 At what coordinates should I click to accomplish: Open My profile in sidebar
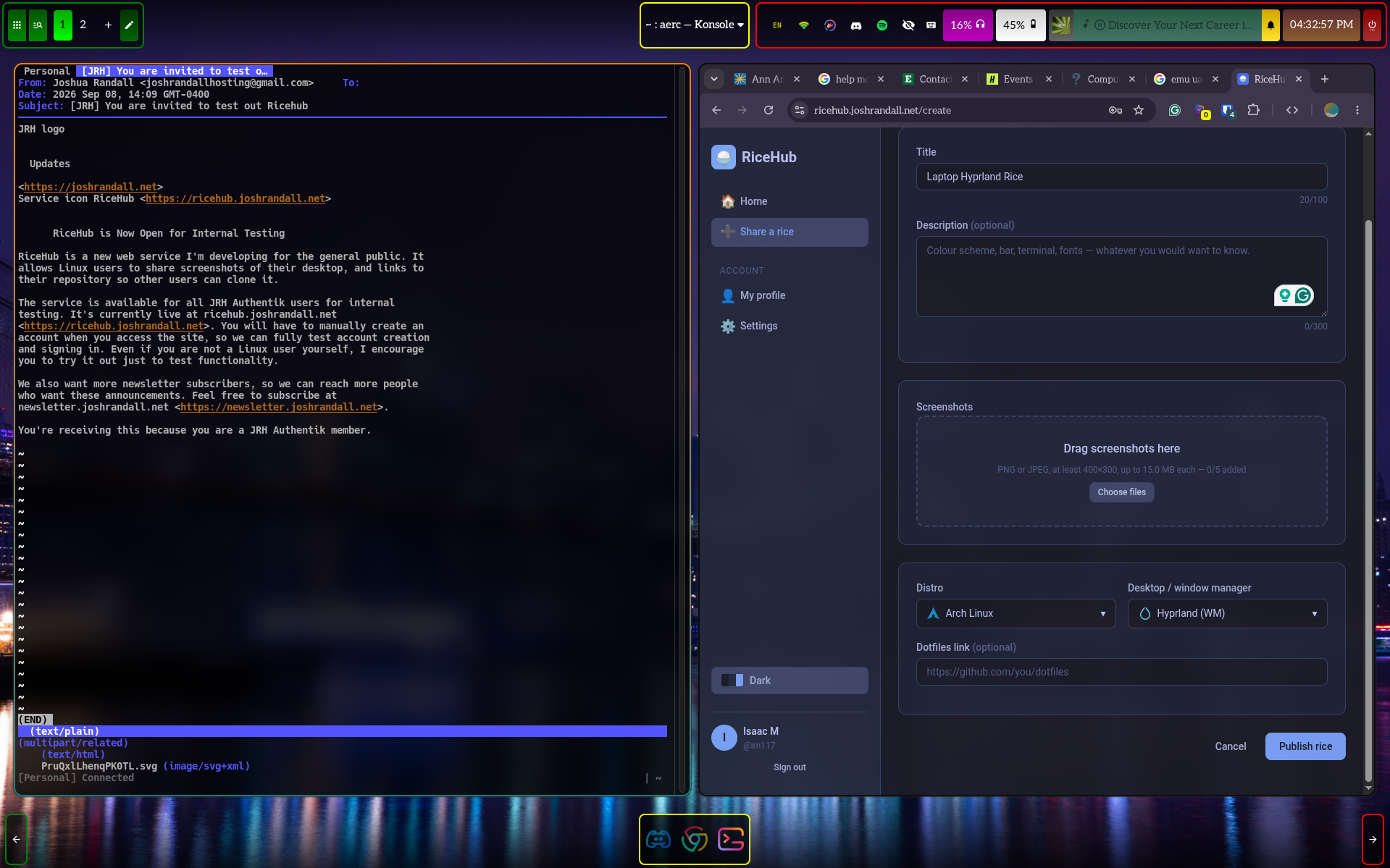763,295
